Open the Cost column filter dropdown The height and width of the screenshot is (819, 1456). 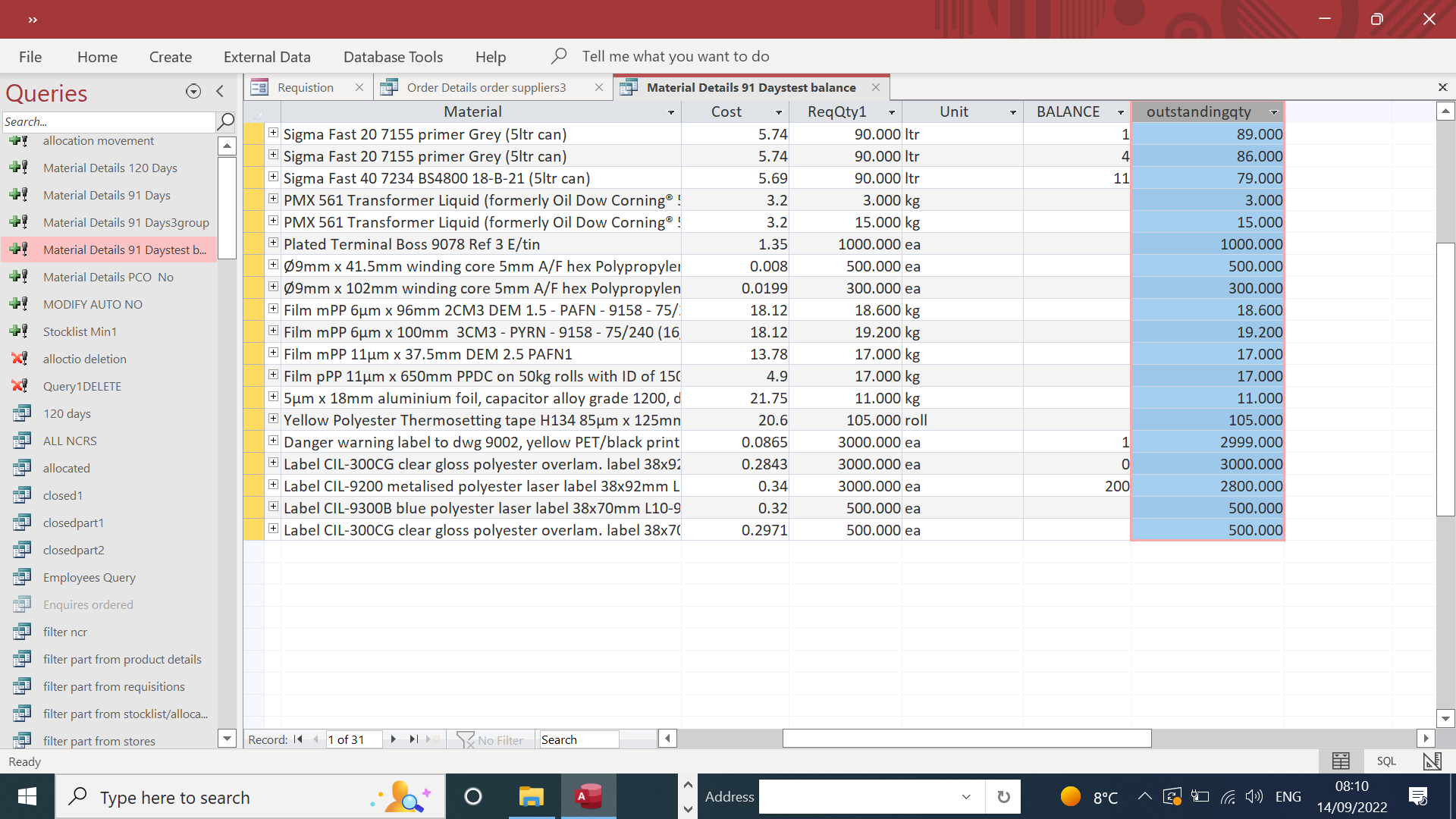[779, 112]
